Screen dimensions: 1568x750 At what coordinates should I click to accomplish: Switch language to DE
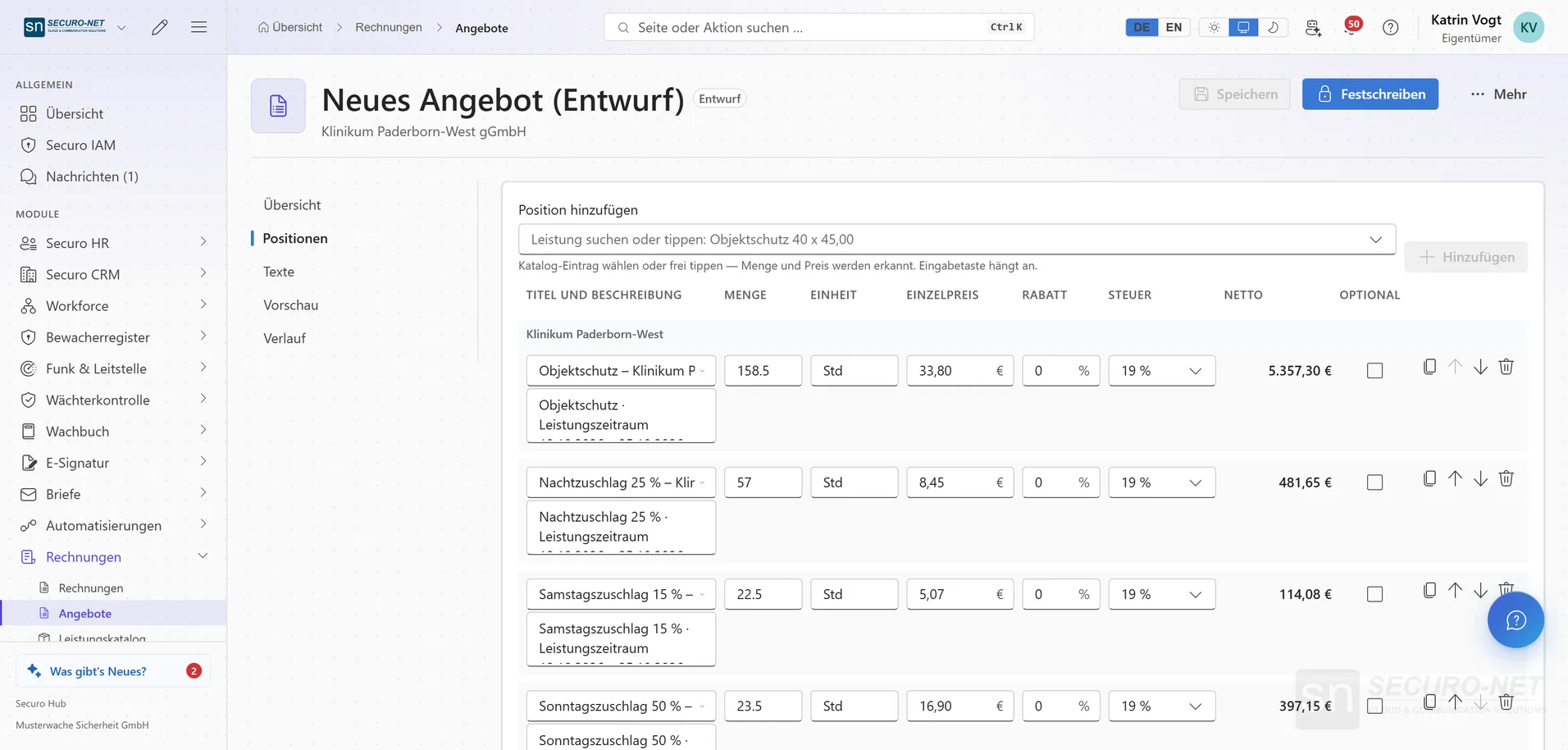click(1142, 27)
